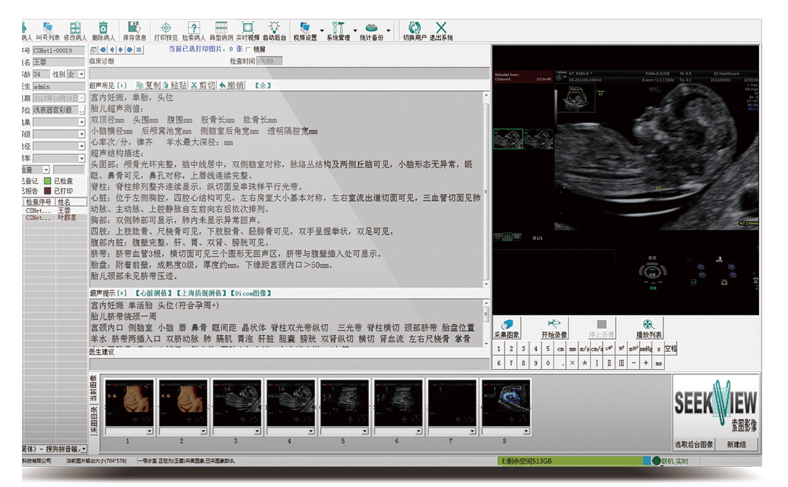Viewport: 788px width, 487px height.
Task: Open 打印预览 print preview
Action: pyautogui.click(x=166, y=31)
